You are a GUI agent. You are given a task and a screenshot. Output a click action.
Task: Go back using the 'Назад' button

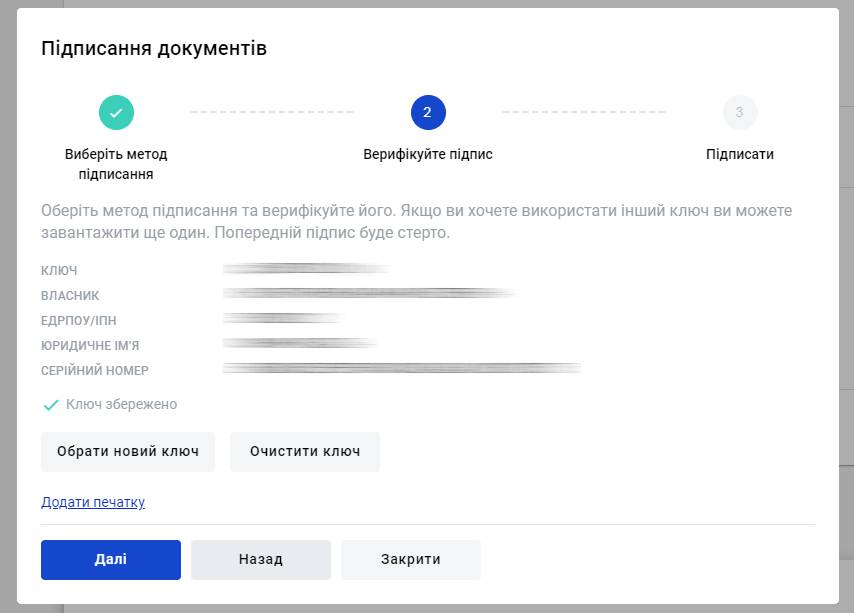point(261,560)
